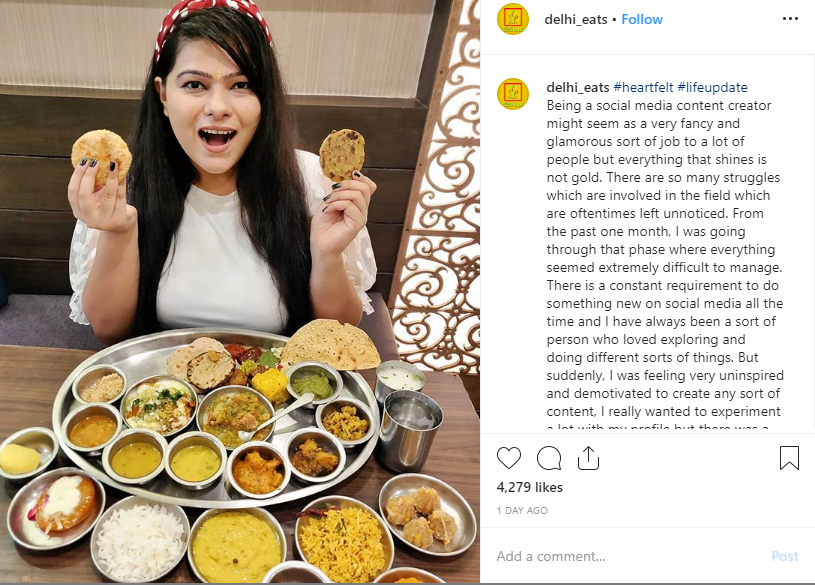Viewport: 815px width, 585px height.
Task: Click delhi_eats avatar beside the caption
Action: 512,94
